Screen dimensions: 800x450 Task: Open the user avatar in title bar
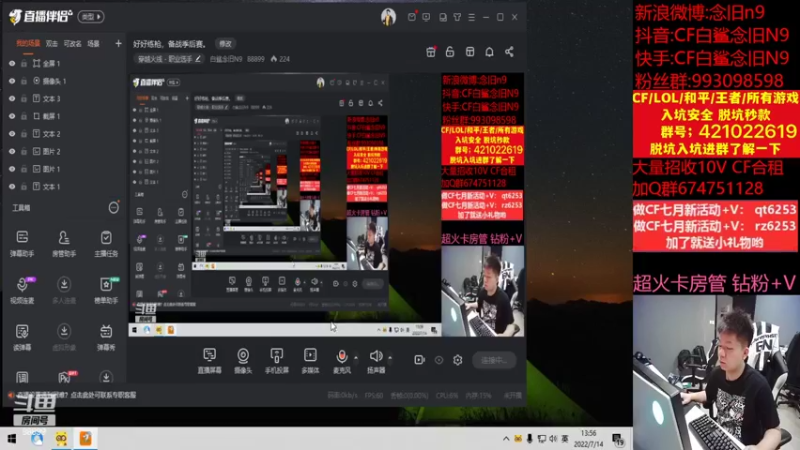pyautogui.click(x=388, y=17)
